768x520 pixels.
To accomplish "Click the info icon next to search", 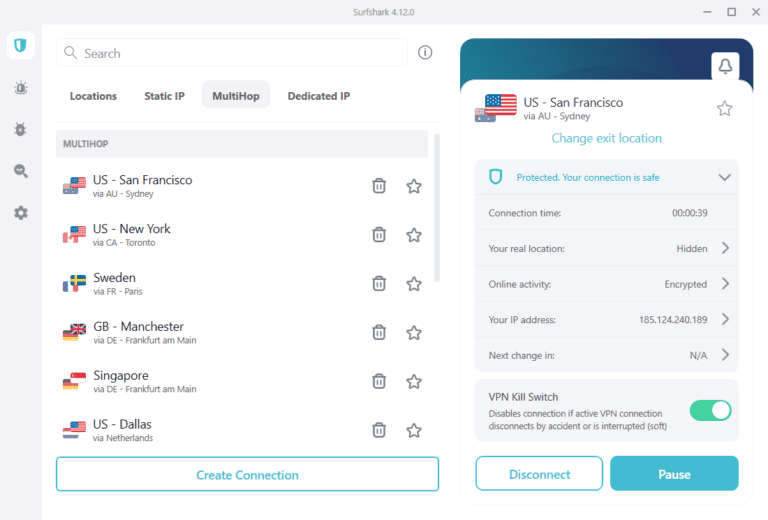I will point(425,52).
